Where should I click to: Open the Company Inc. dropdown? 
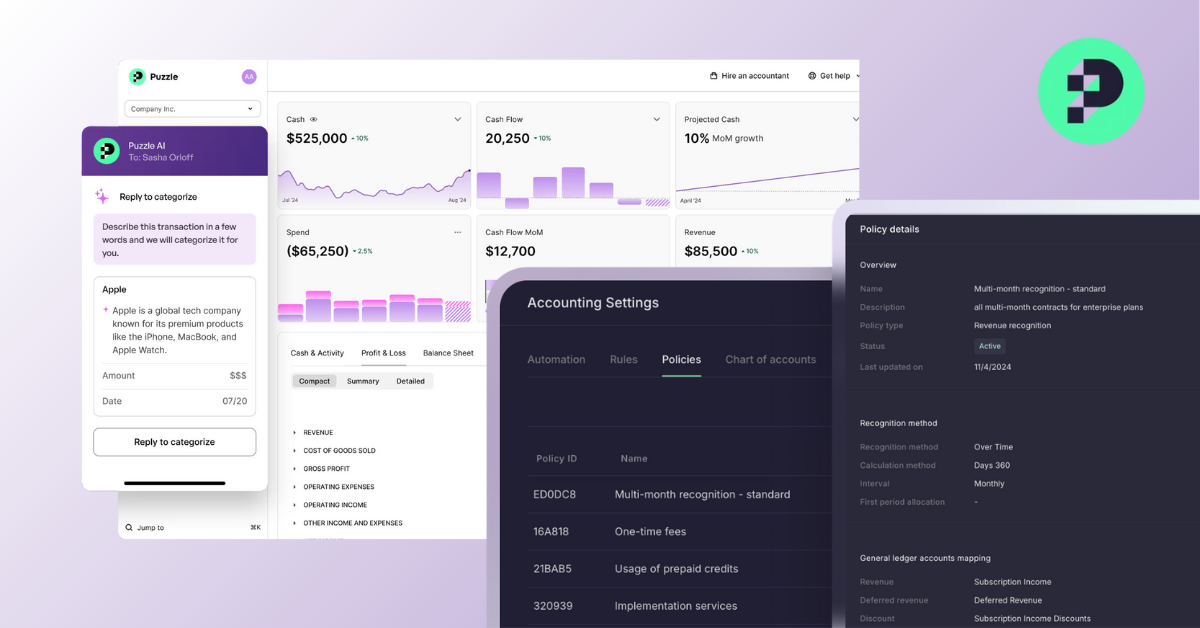[192, 109]
